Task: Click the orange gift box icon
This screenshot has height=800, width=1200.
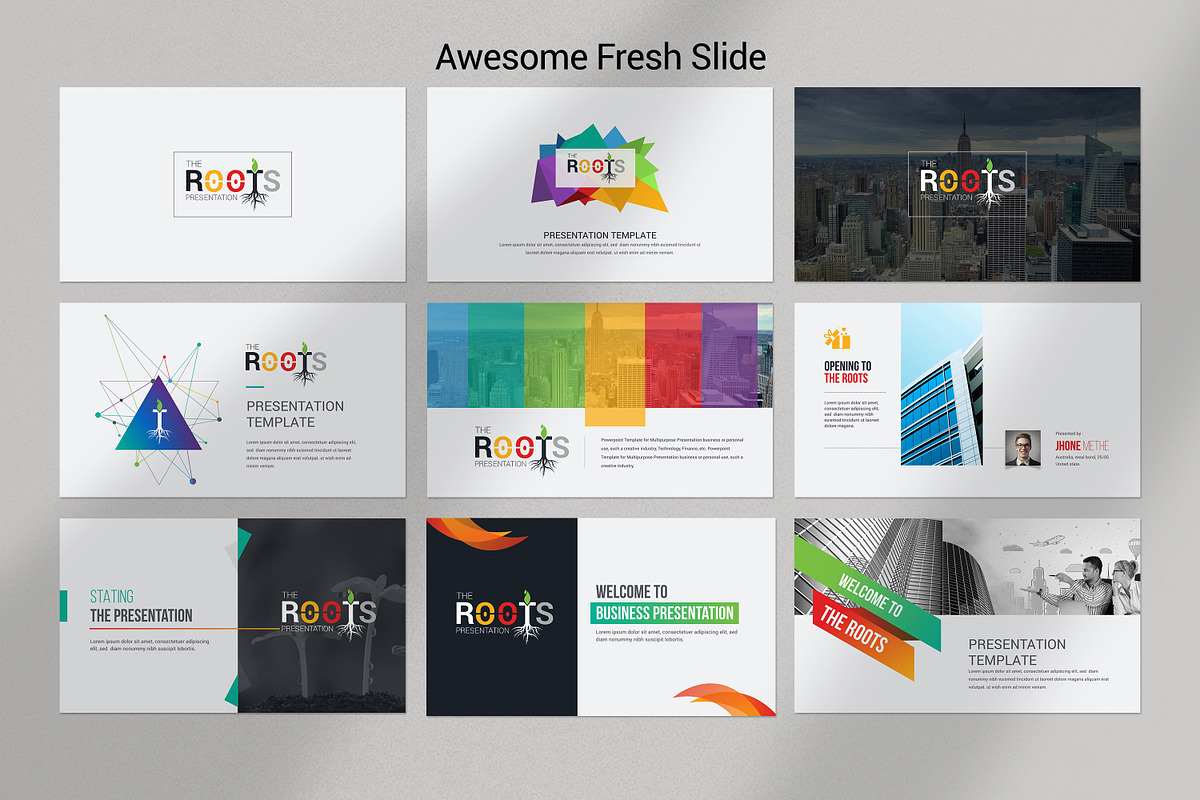Action: 837,338
